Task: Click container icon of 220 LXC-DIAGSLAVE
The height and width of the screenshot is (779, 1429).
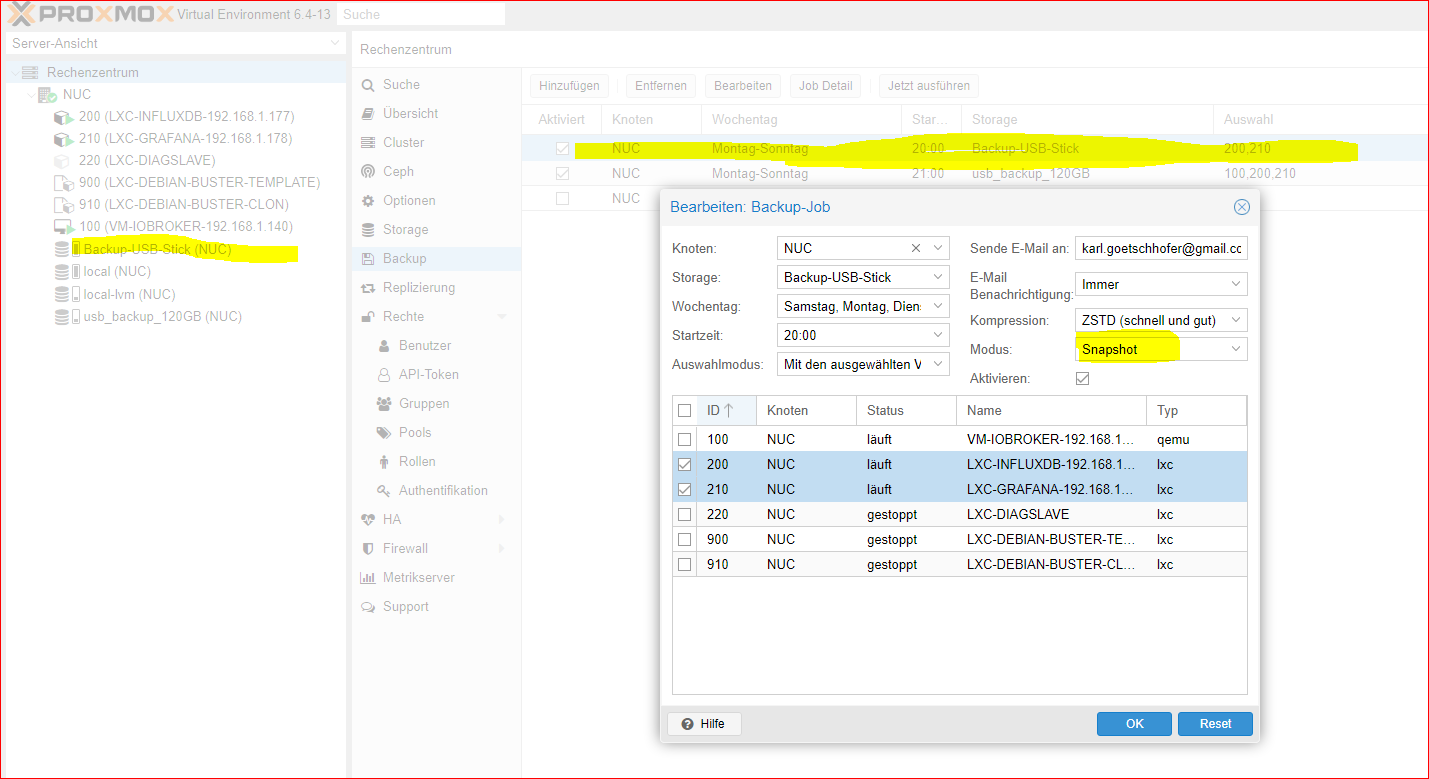Action: (62, 160)
